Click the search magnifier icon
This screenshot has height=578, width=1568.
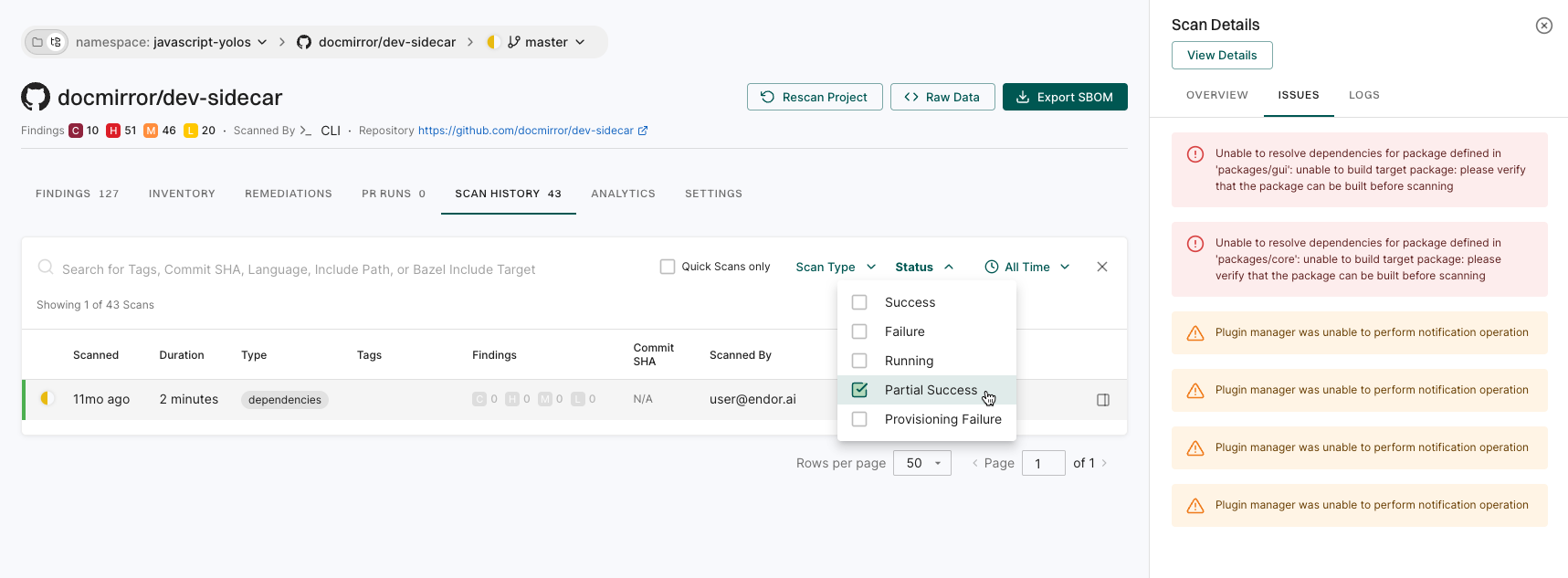tap(45, 267)
